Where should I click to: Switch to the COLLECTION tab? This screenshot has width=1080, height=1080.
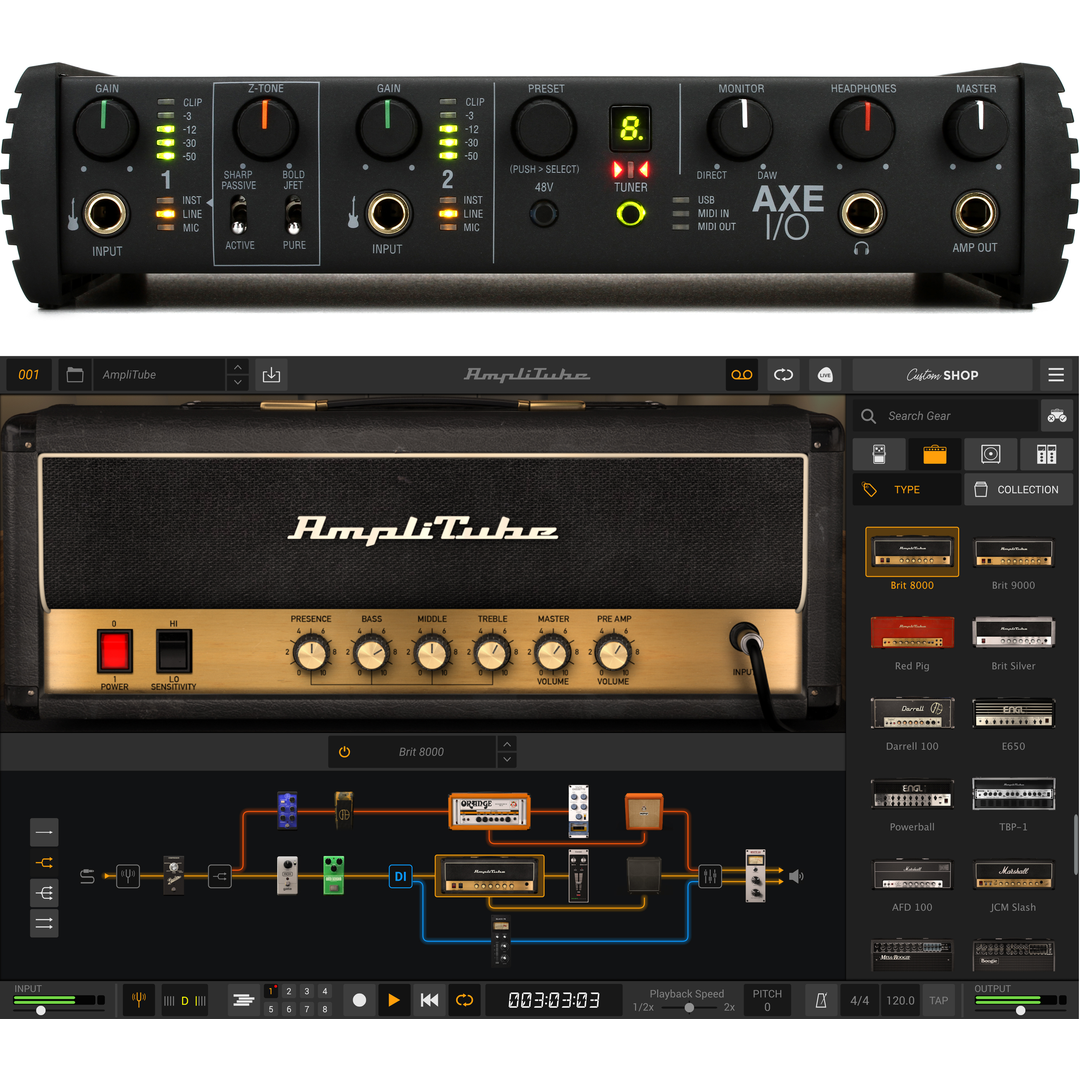click(x=1018, y=490)
